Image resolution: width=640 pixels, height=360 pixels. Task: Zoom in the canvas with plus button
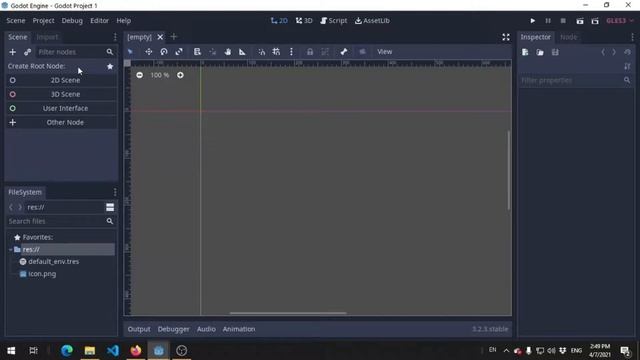pyautogui.click(x=180, y=75)
